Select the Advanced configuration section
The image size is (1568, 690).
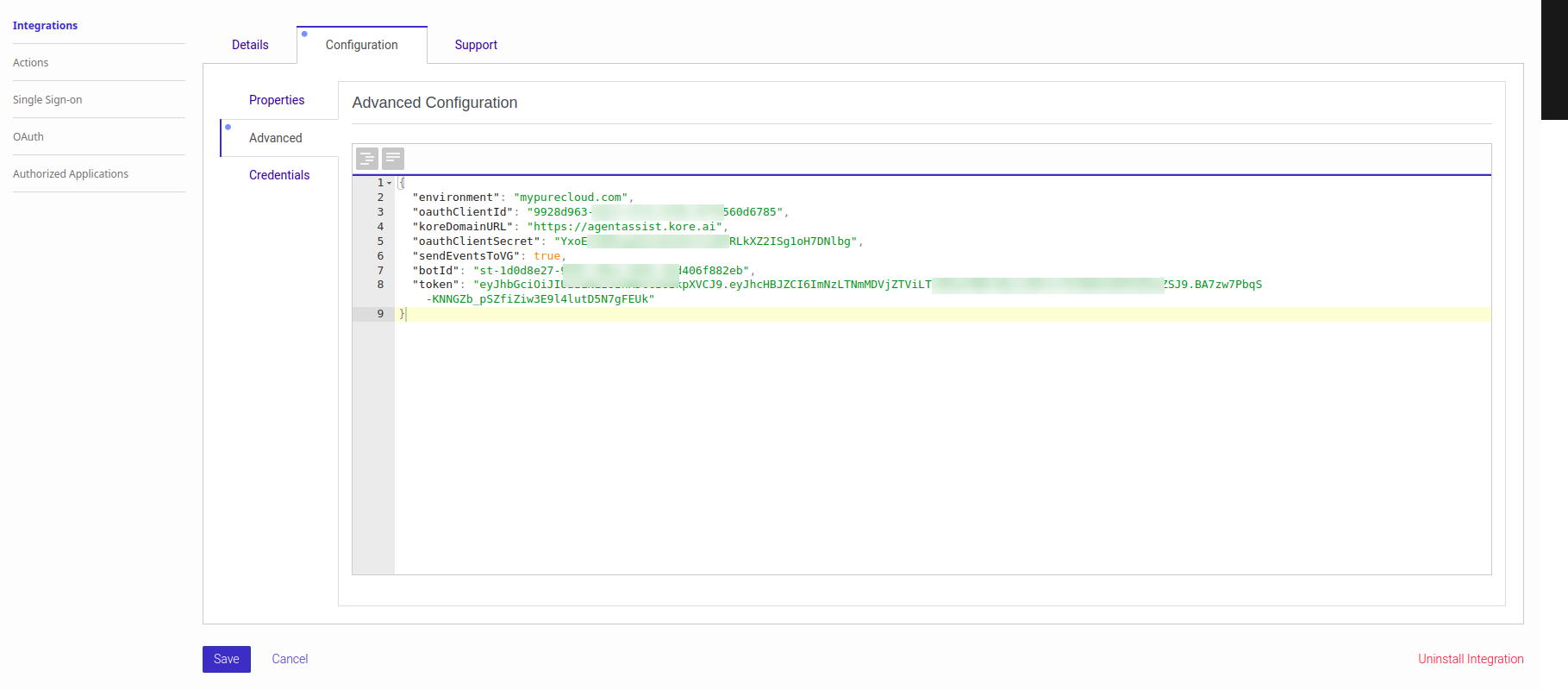276,138
